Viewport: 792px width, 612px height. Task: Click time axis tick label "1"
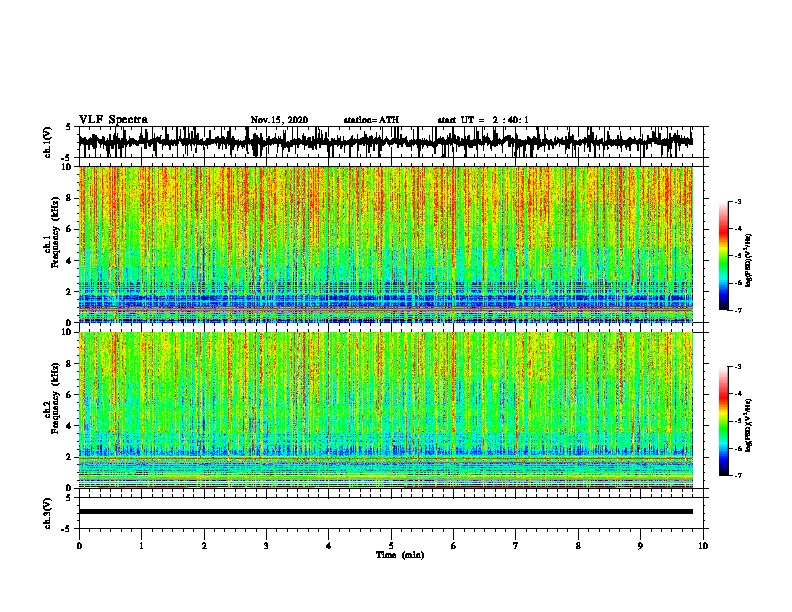141,546
